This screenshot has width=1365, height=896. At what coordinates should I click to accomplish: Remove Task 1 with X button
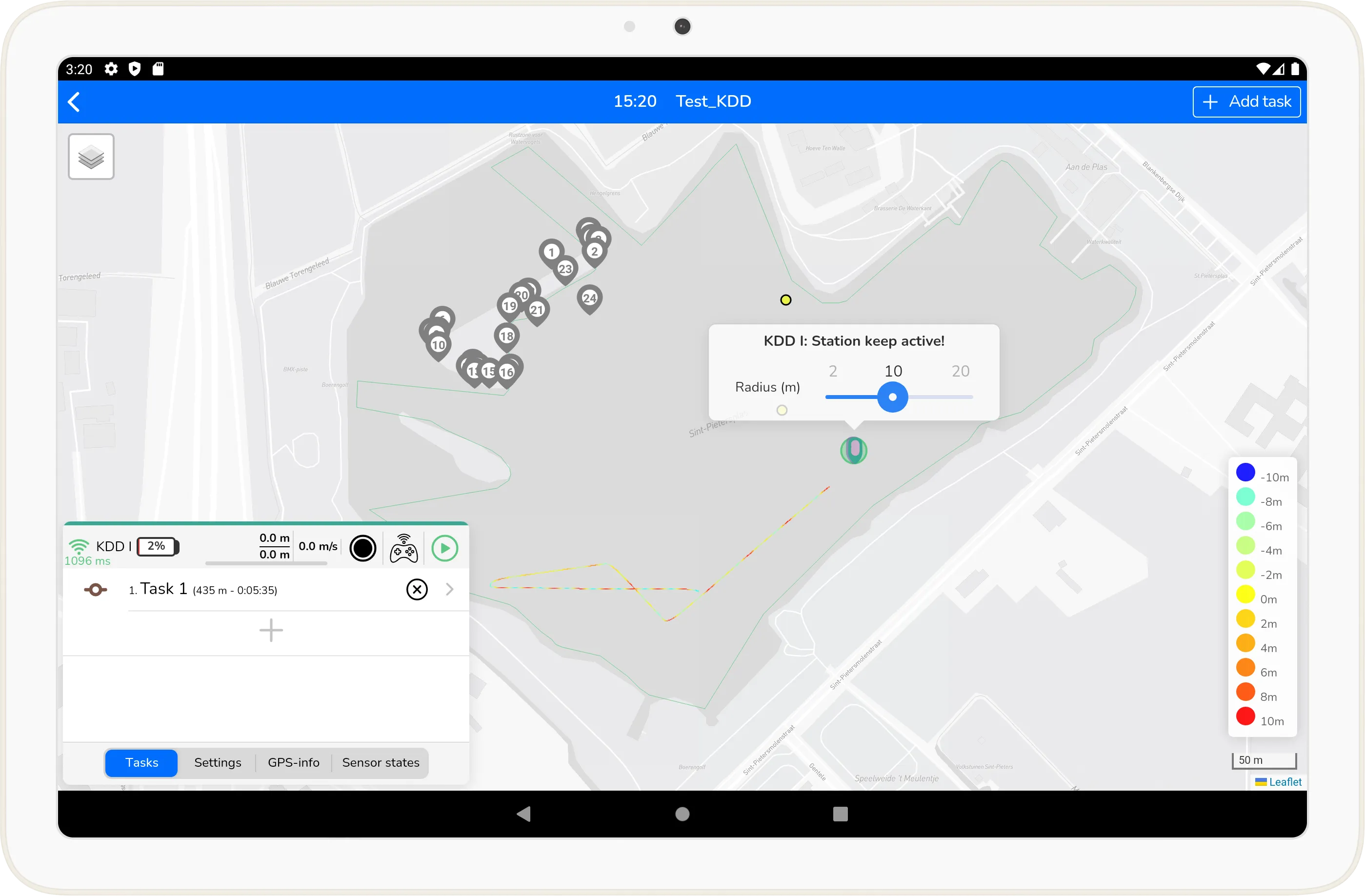pyautogui.click(x=417, y=589)
